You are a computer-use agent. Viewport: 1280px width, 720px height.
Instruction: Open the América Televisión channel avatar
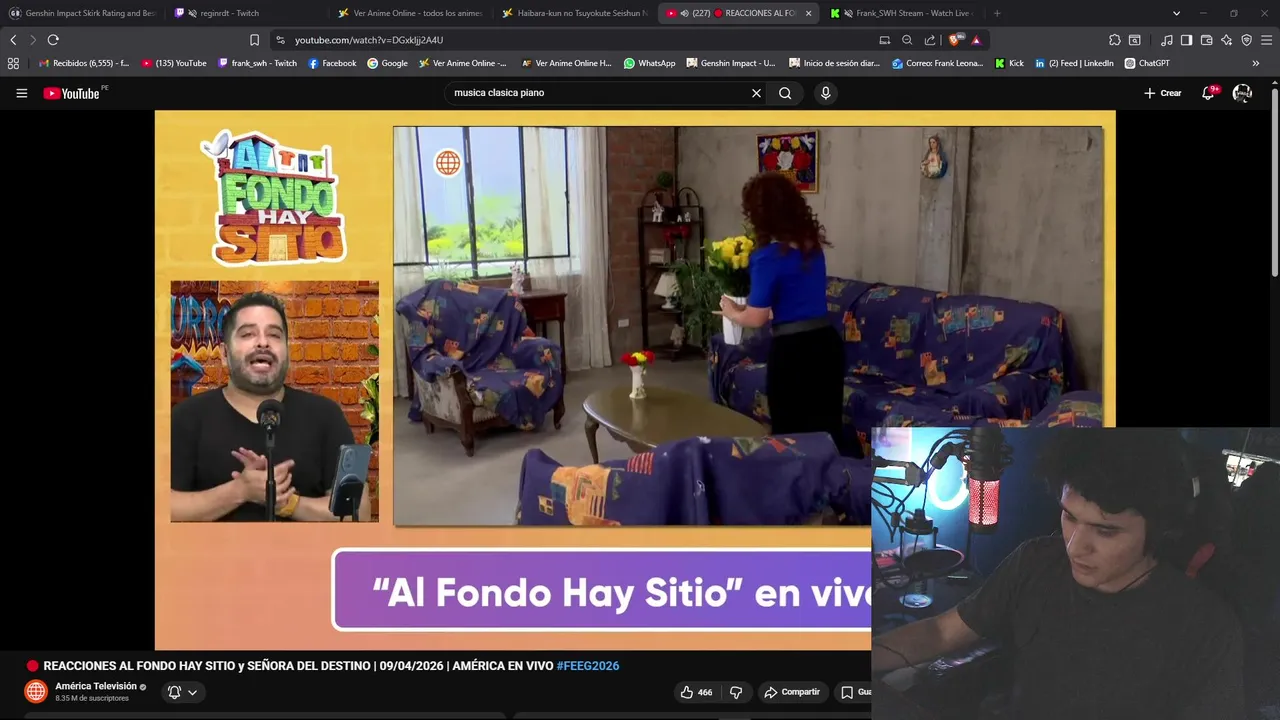[36, 691]
